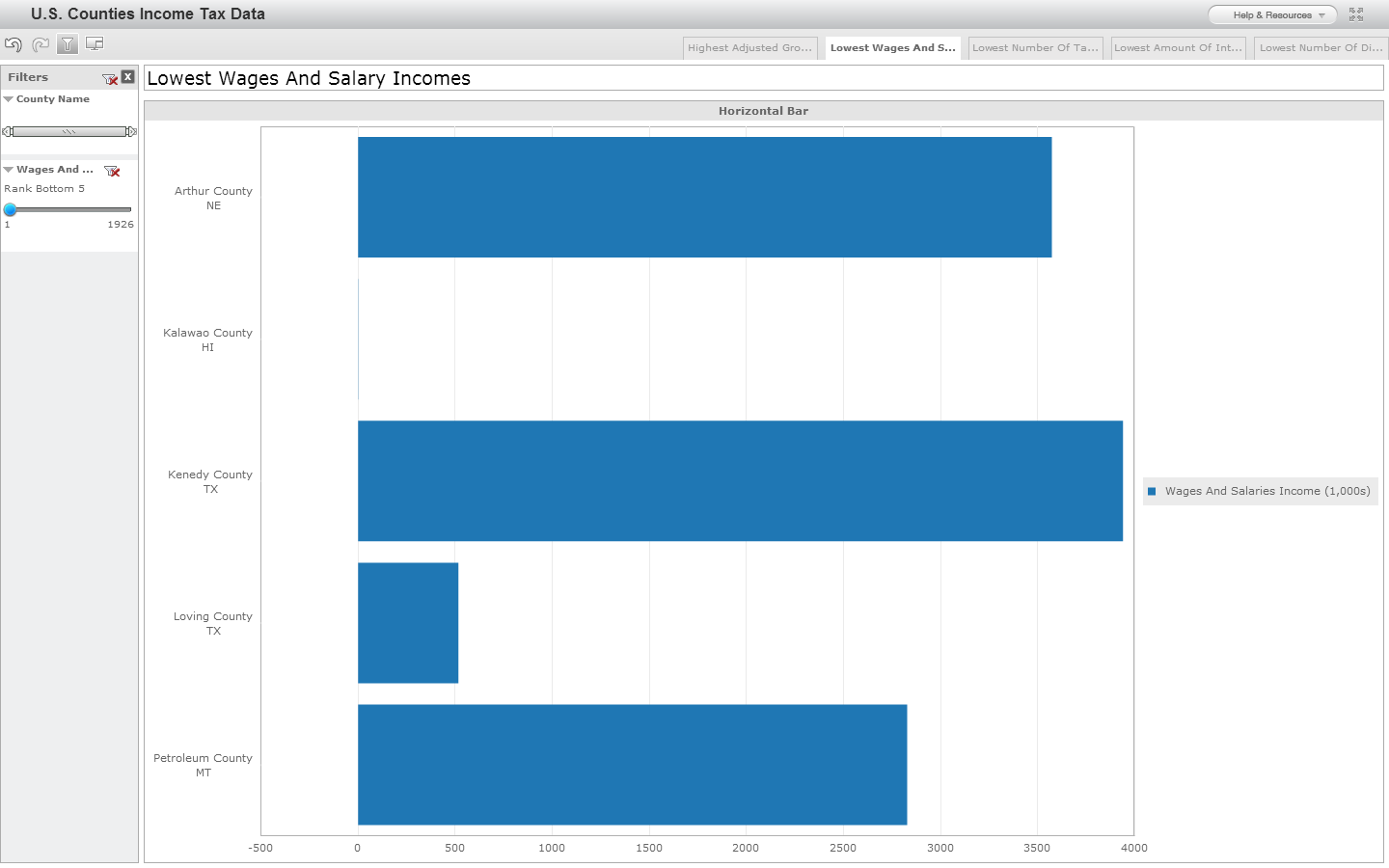This screenshot has height=868, width=1389.
Task: Select the Lowest Amount Of Int tab
Action: tap(1178, 47)
